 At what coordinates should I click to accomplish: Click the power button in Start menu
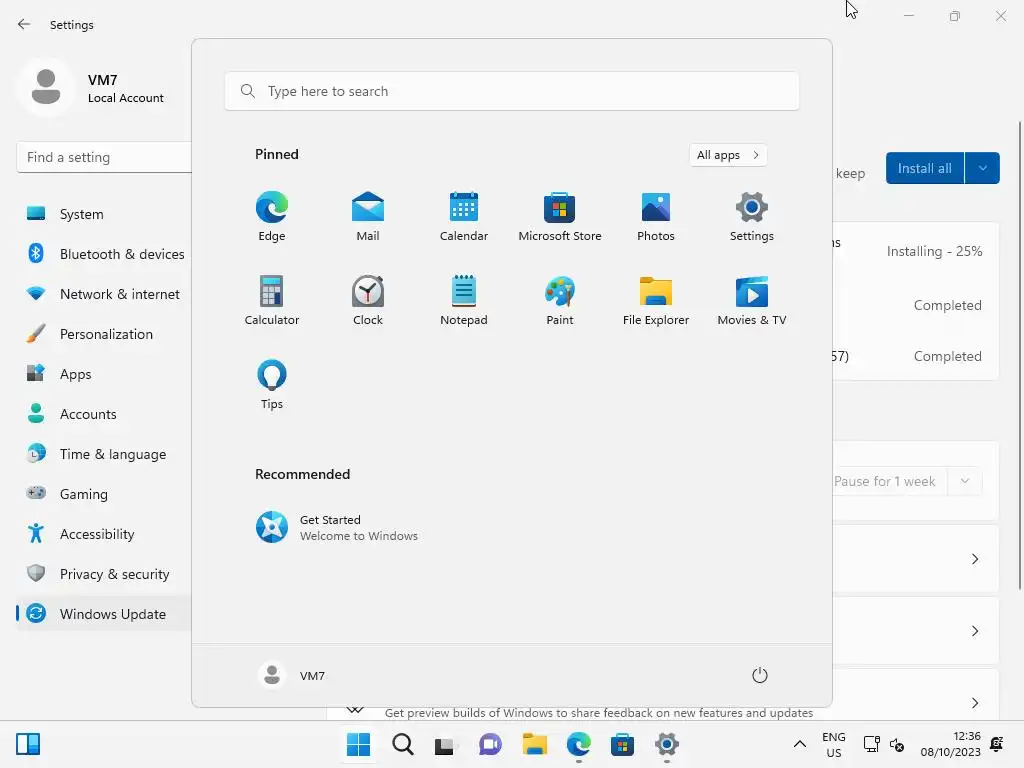760,675
